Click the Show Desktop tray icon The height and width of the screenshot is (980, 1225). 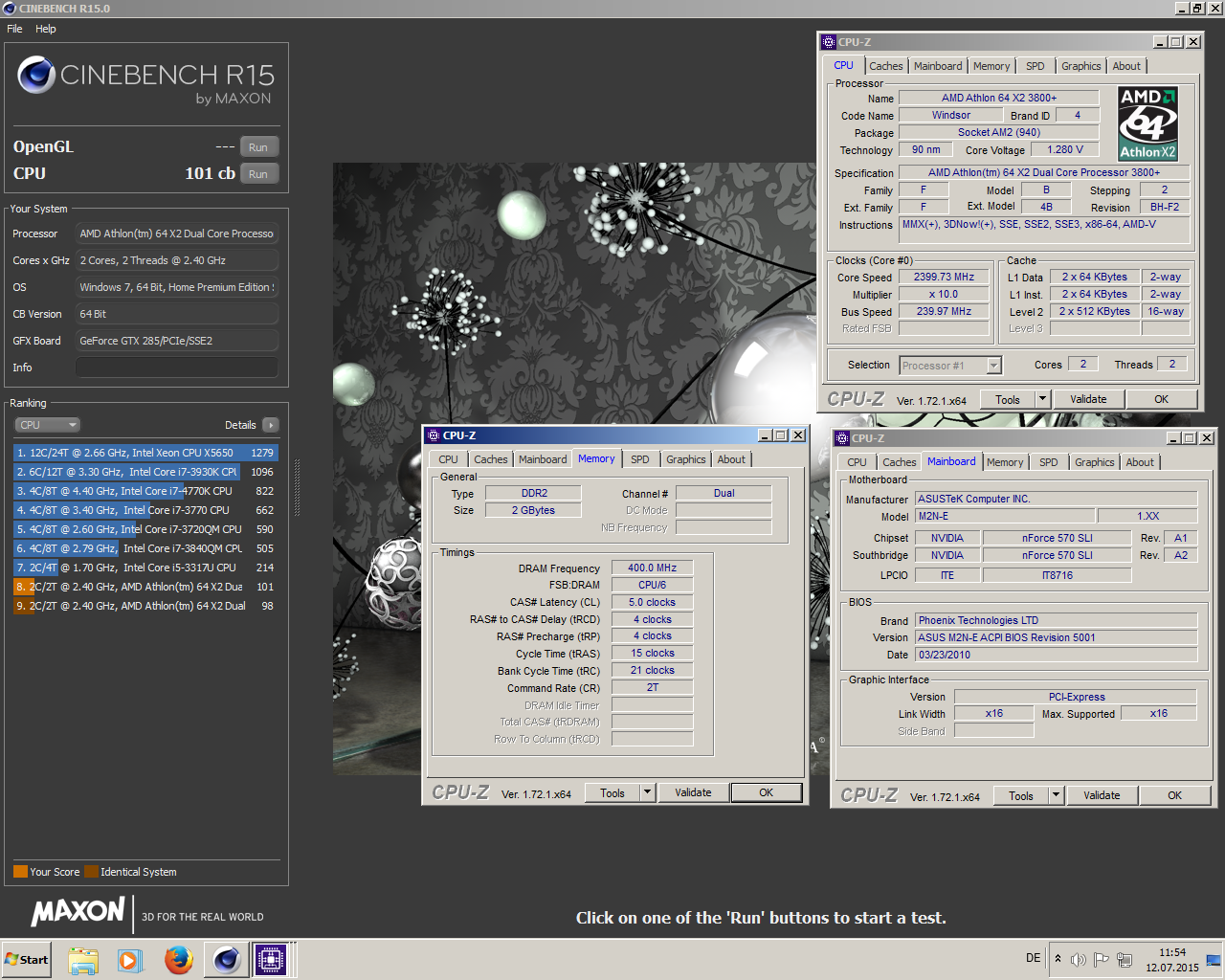(x=1214, y=960)
